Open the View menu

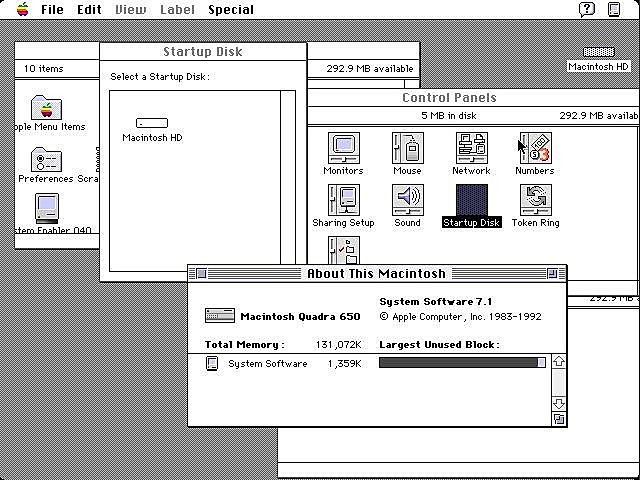coord(131,9)
